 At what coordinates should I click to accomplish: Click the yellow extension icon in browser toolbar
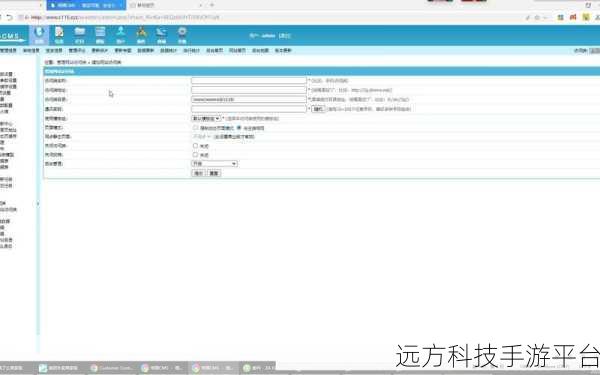(x=586, y=17)
